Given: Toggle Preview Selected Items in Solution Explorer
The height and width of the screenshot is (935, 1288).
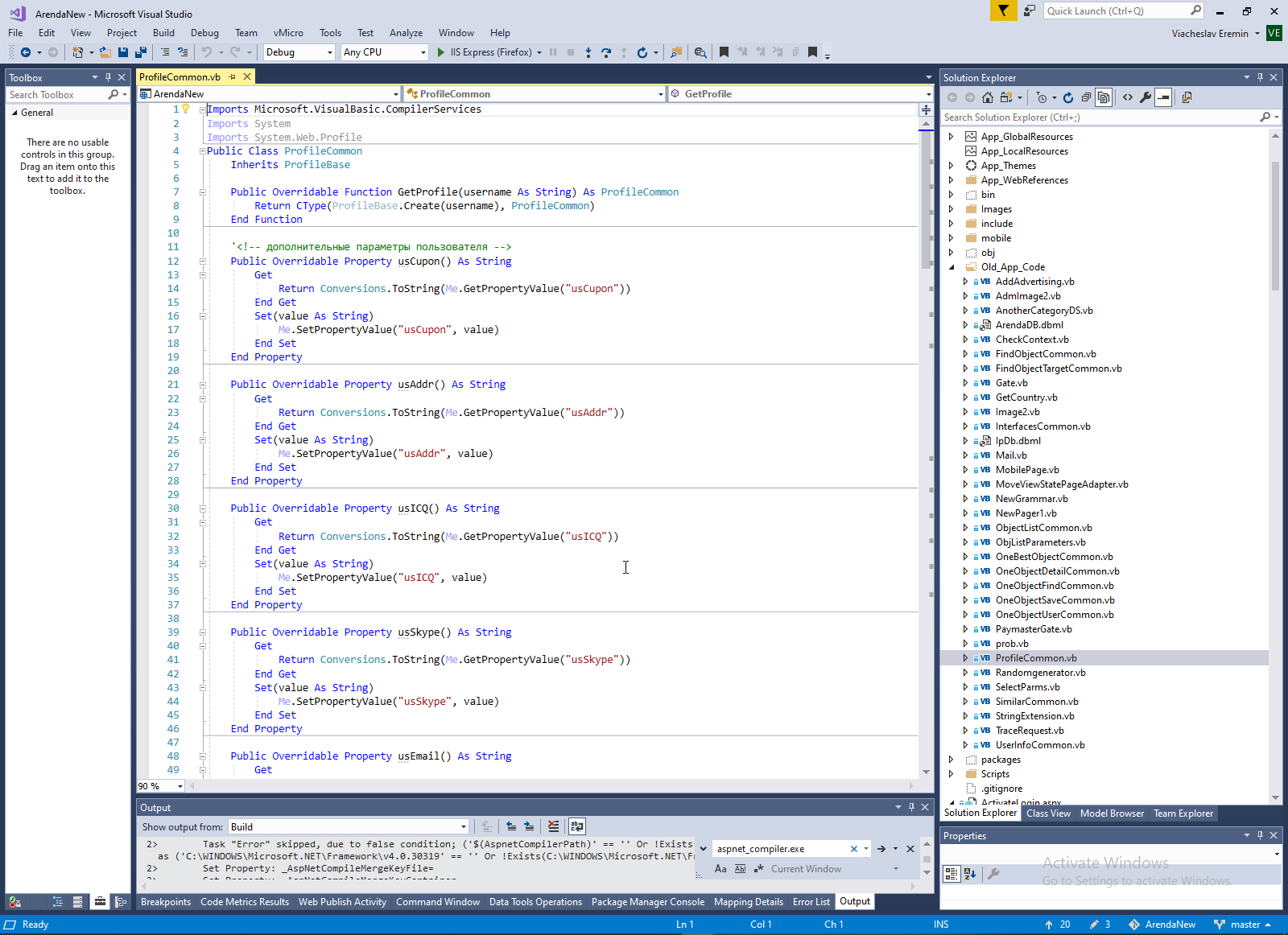Looking at the screenshot, I should 1163,97.
